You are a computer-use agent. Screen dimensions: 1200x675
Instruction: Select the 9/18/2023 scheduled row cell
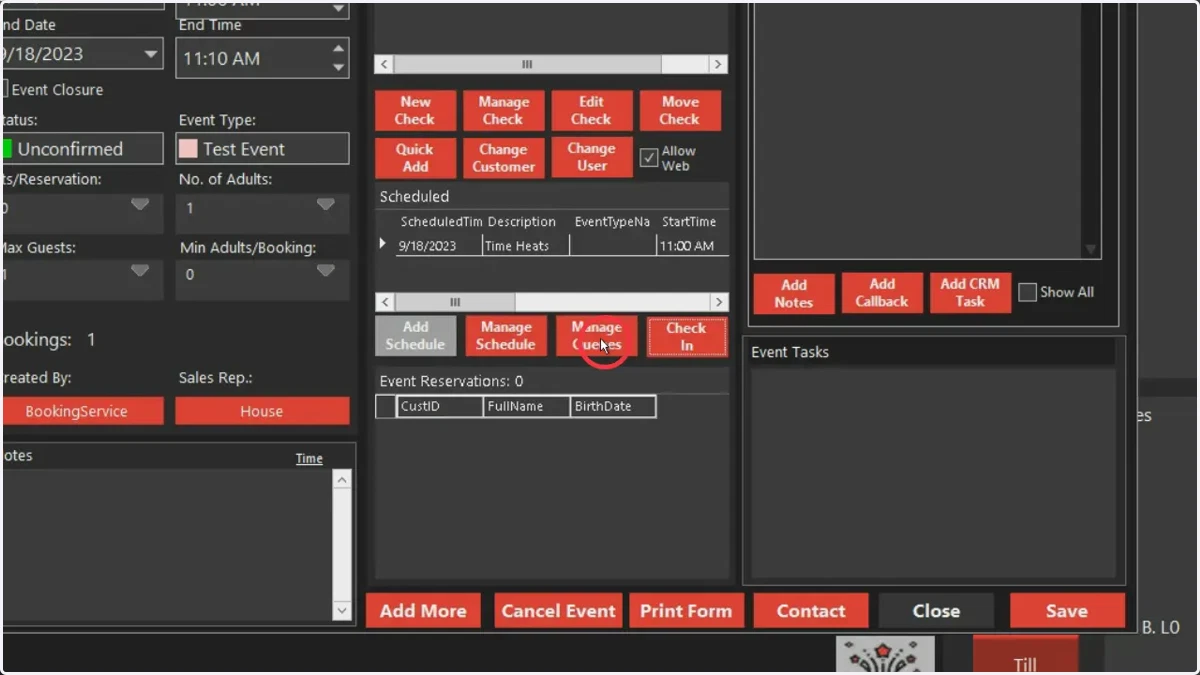439,246
